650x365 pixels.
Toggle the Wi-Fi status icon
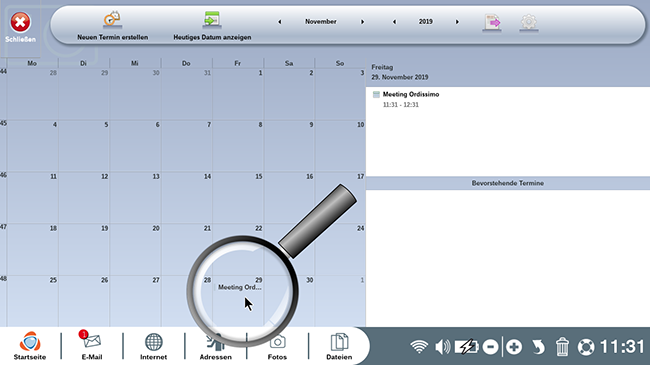[419, 347]
